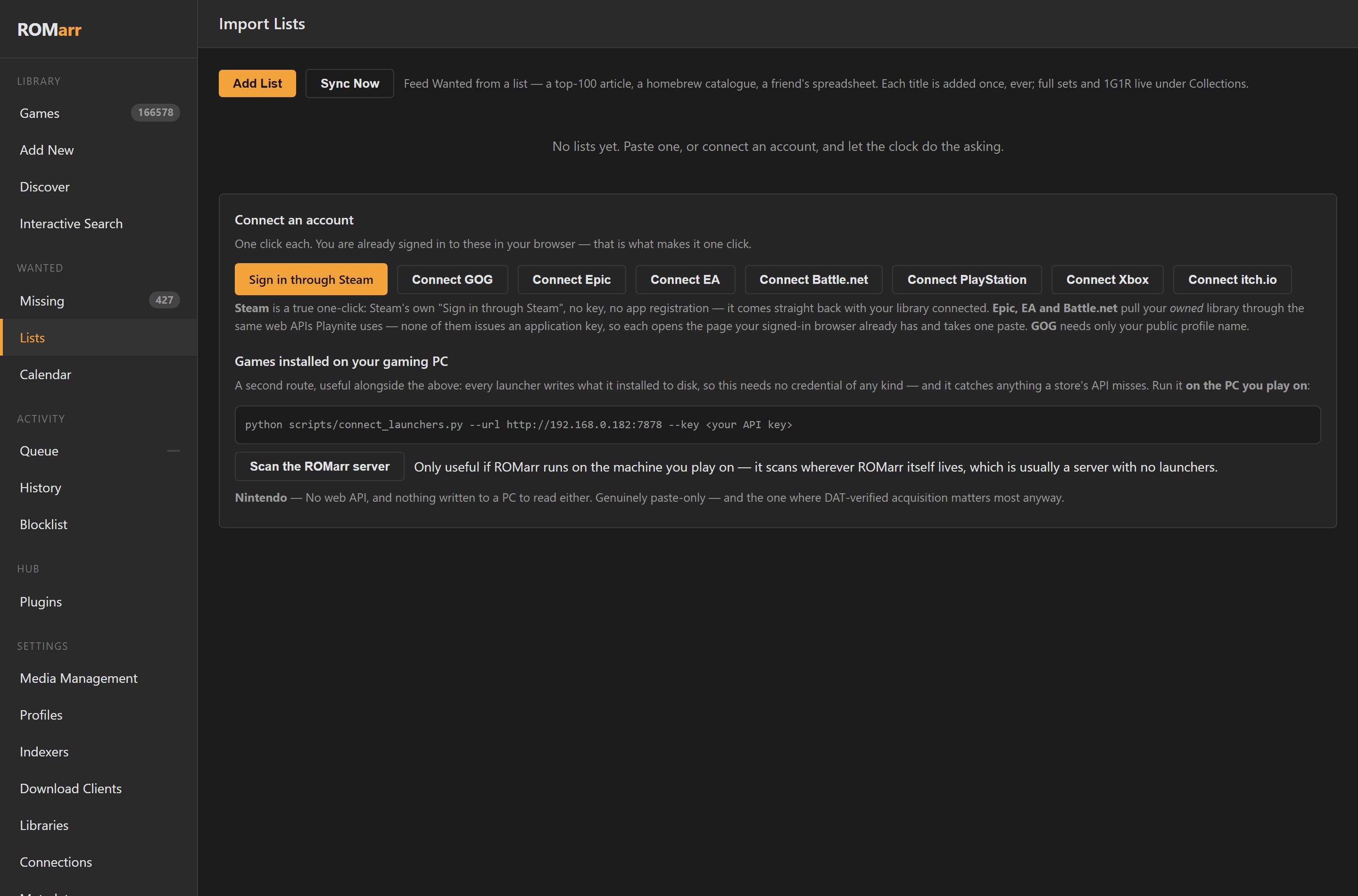Open Libraries settings
Screen dimensions: 1358x896
click(x=98, y=825)
